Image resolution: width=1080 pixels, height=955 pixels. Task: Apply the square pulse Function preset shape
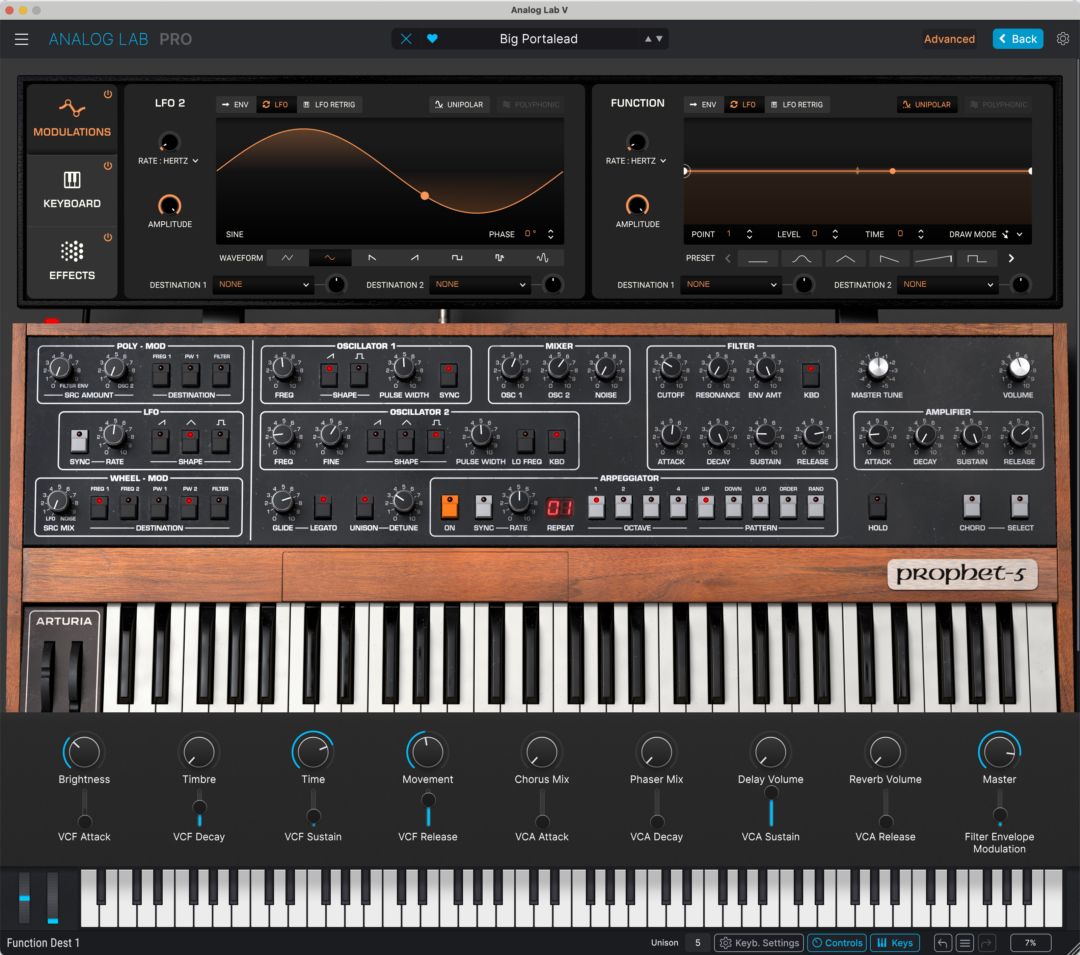[x=977, y=259]
